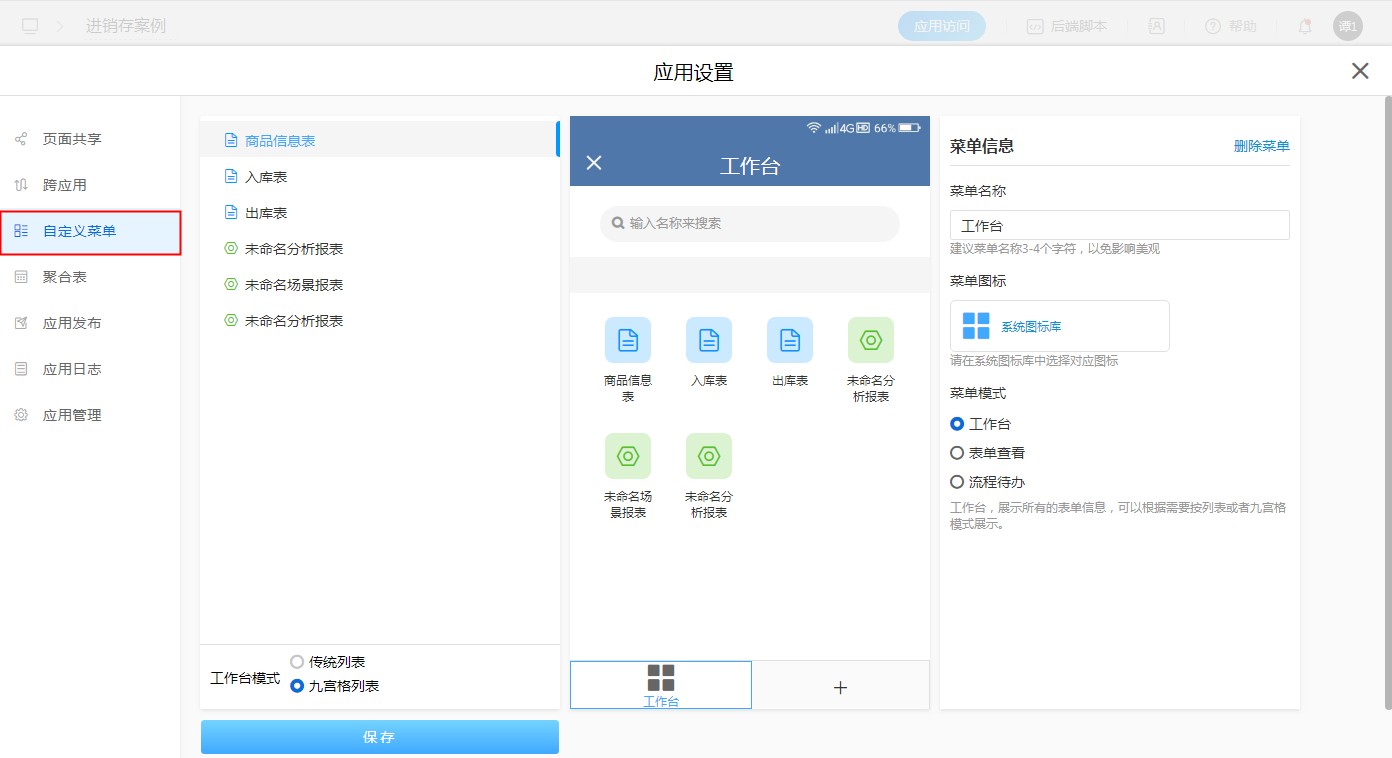This screenshot has height=758, width=1392.
Task: Close the phone preview with X icon
Action: click(x=594, y=163)
